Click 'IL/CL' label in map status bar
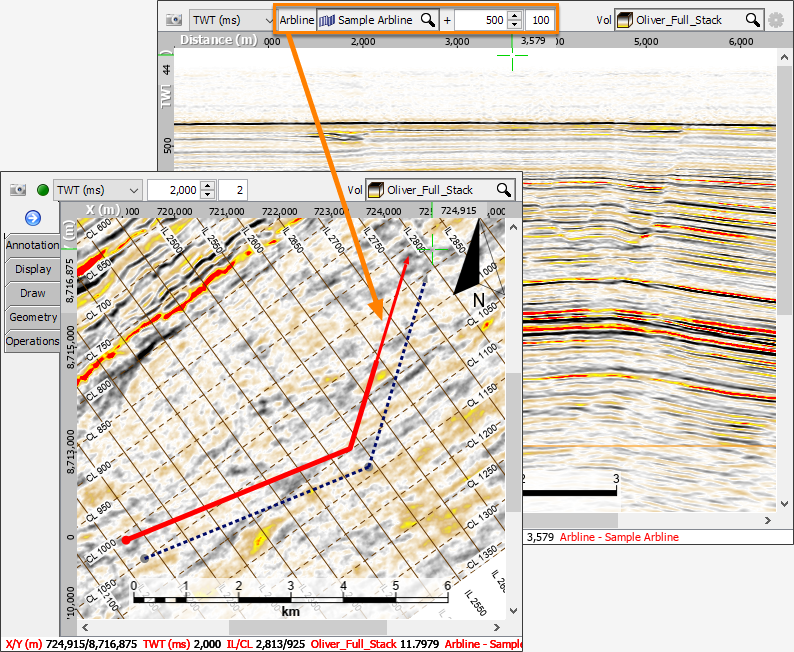Viewport: 794px width, 652px height. (239, 644)
